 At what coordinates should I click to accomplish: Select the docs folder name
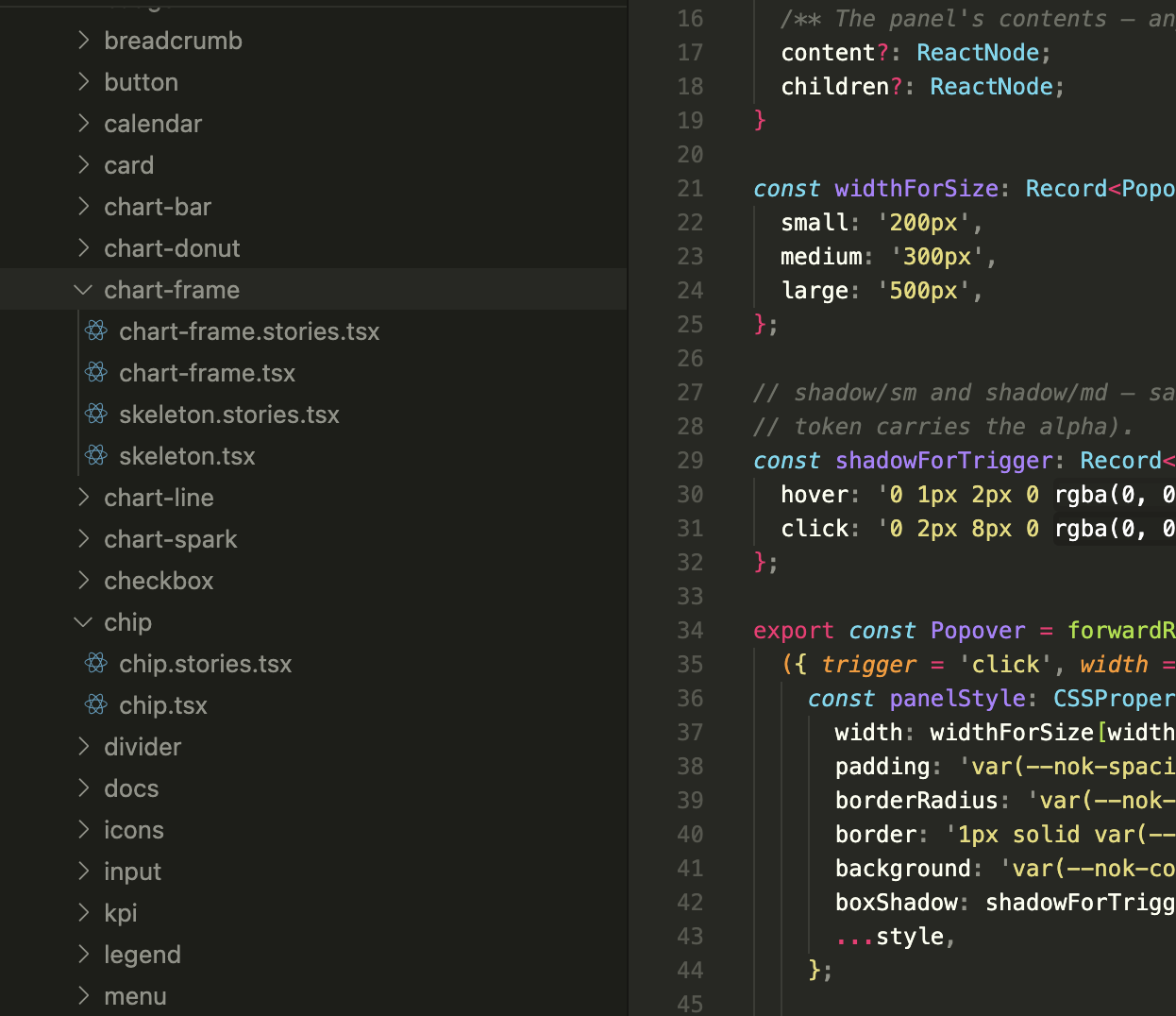[131, 788]
